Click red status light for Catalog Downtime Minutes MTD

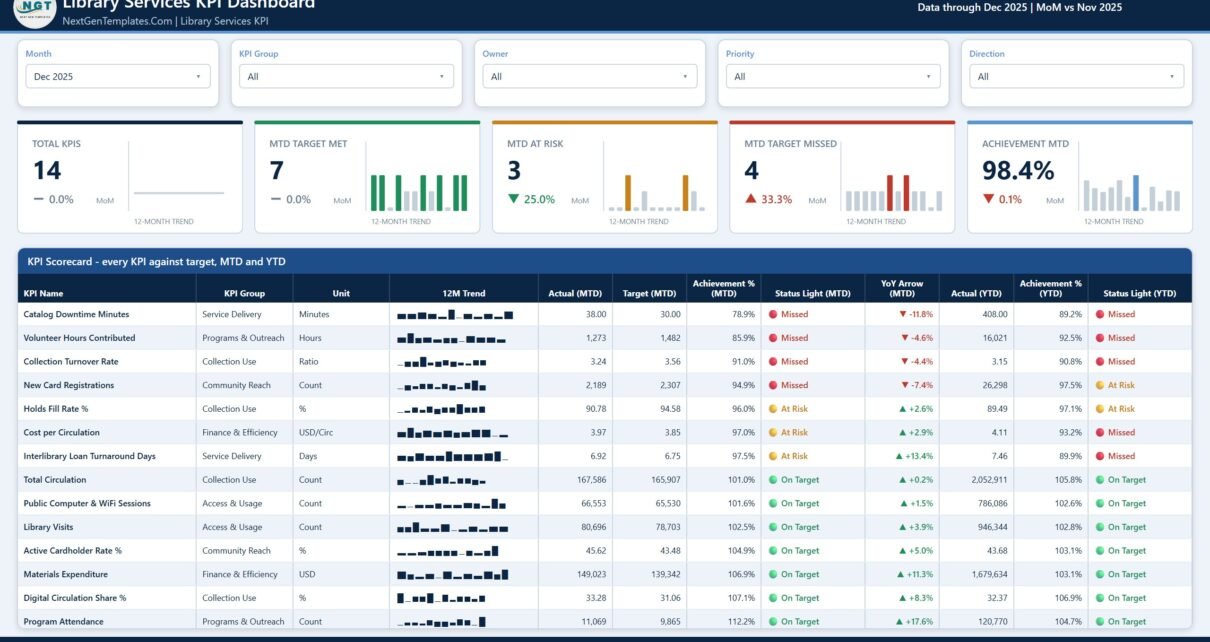(773, 314)
